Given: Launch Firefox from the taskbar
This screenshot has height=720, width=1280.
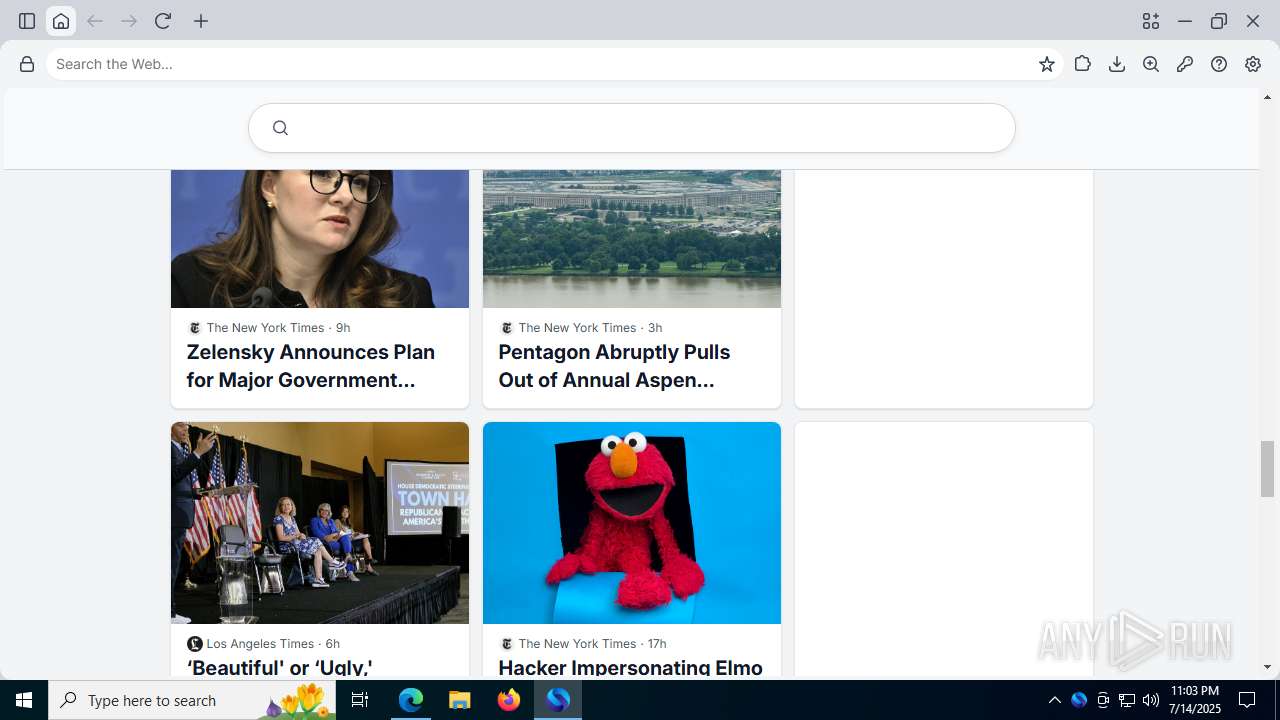Looking at the screenshot, I should point(509,700).
